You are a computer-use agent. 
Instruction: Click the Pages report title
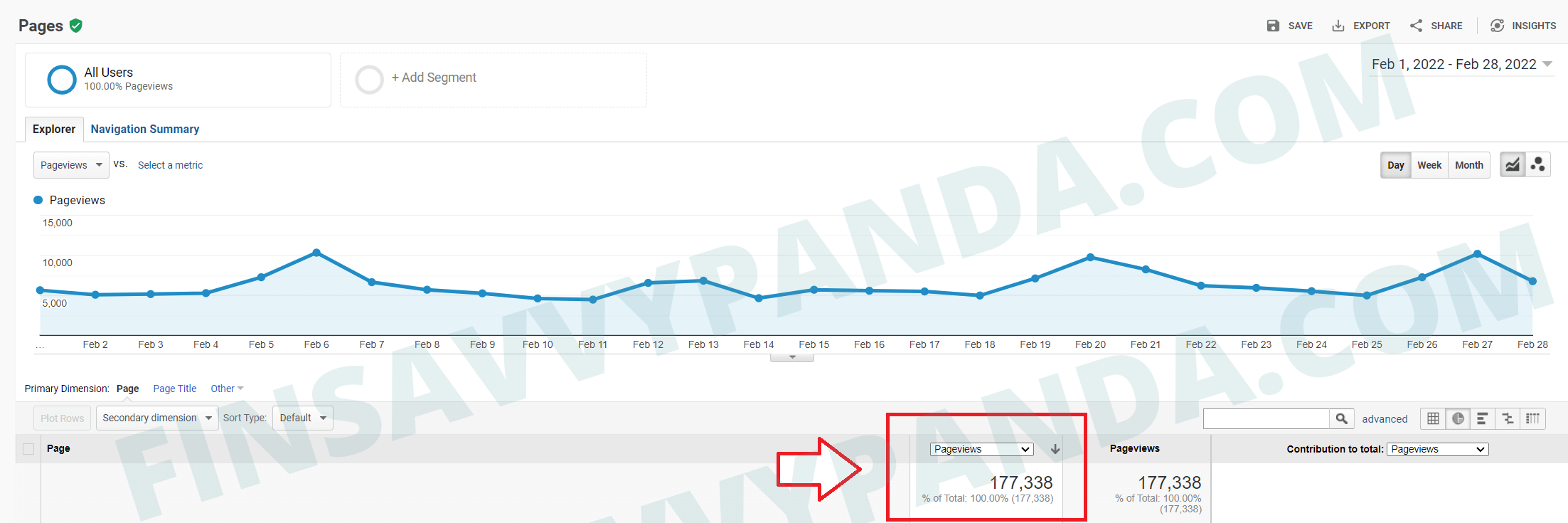click(41, 26)
